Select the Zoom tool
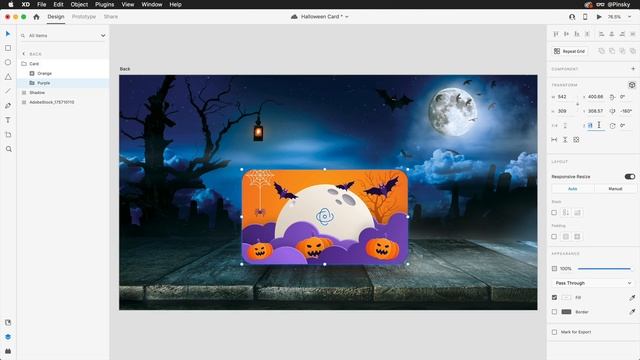 [8, 149]
